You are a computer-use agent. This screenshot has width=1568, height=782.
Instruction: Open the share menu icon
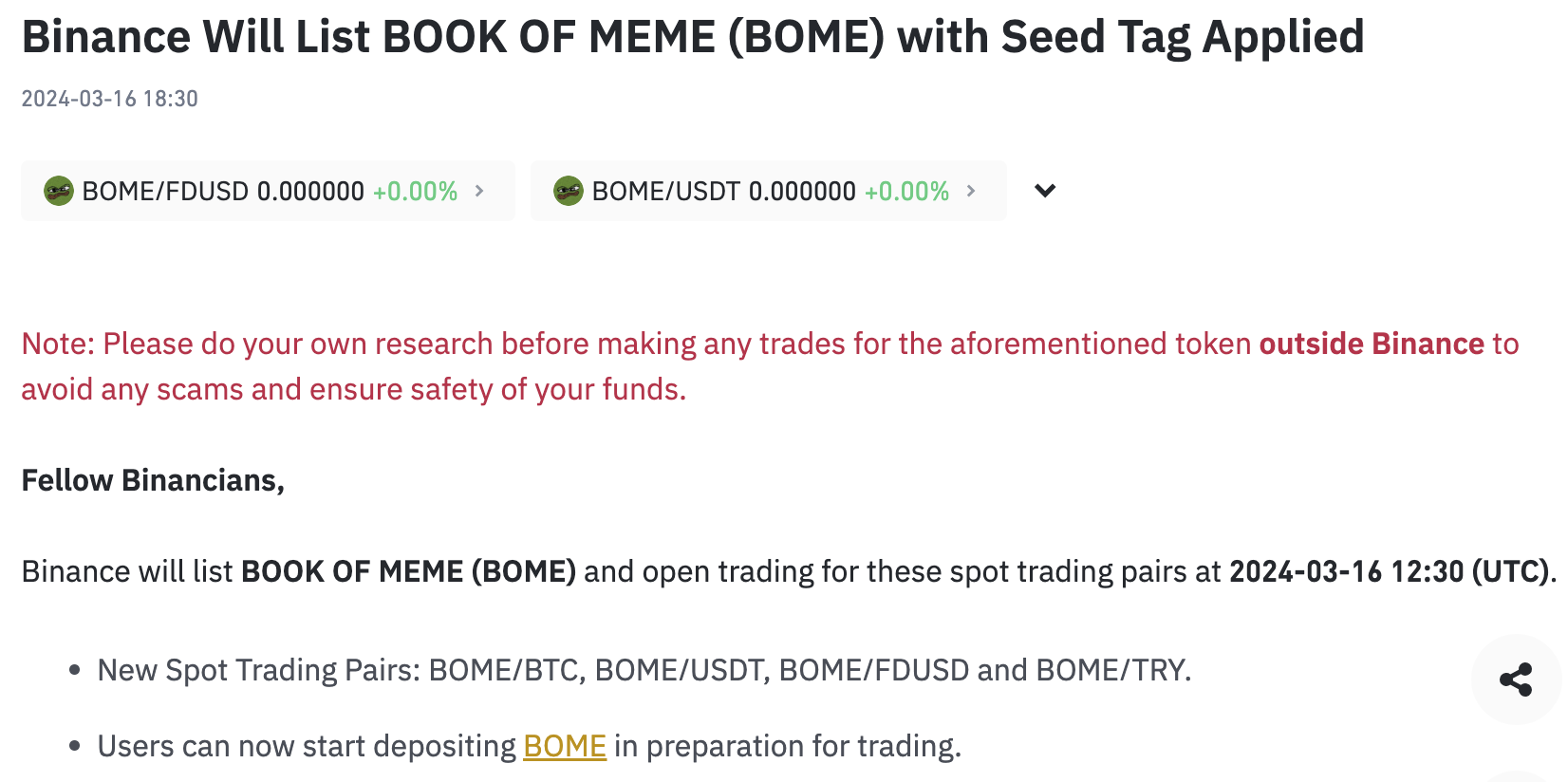pyautogui.click(x=1516, y=680)
